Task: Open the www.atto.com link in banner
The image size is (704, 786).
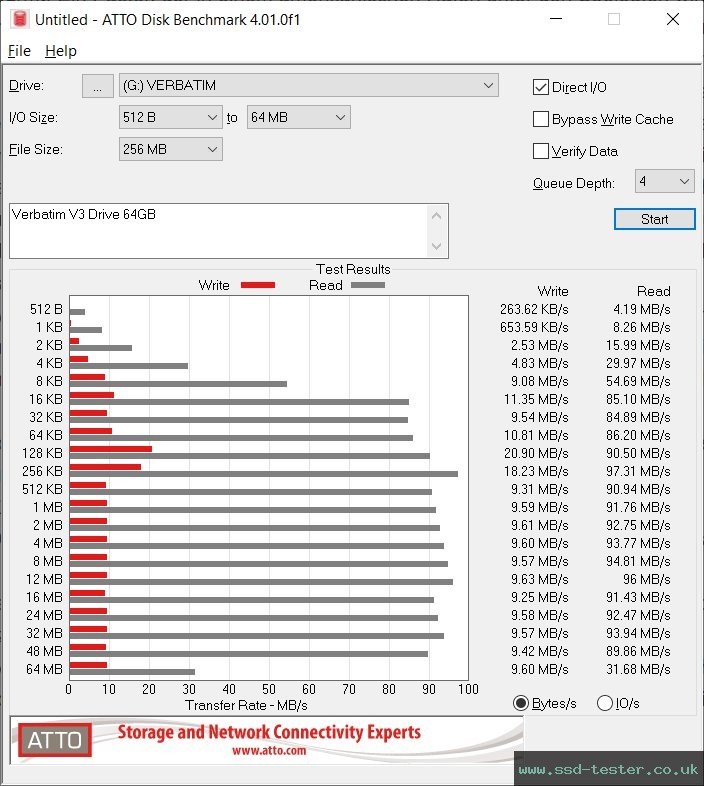Action: pyautogui.click(x=269, y=751)
